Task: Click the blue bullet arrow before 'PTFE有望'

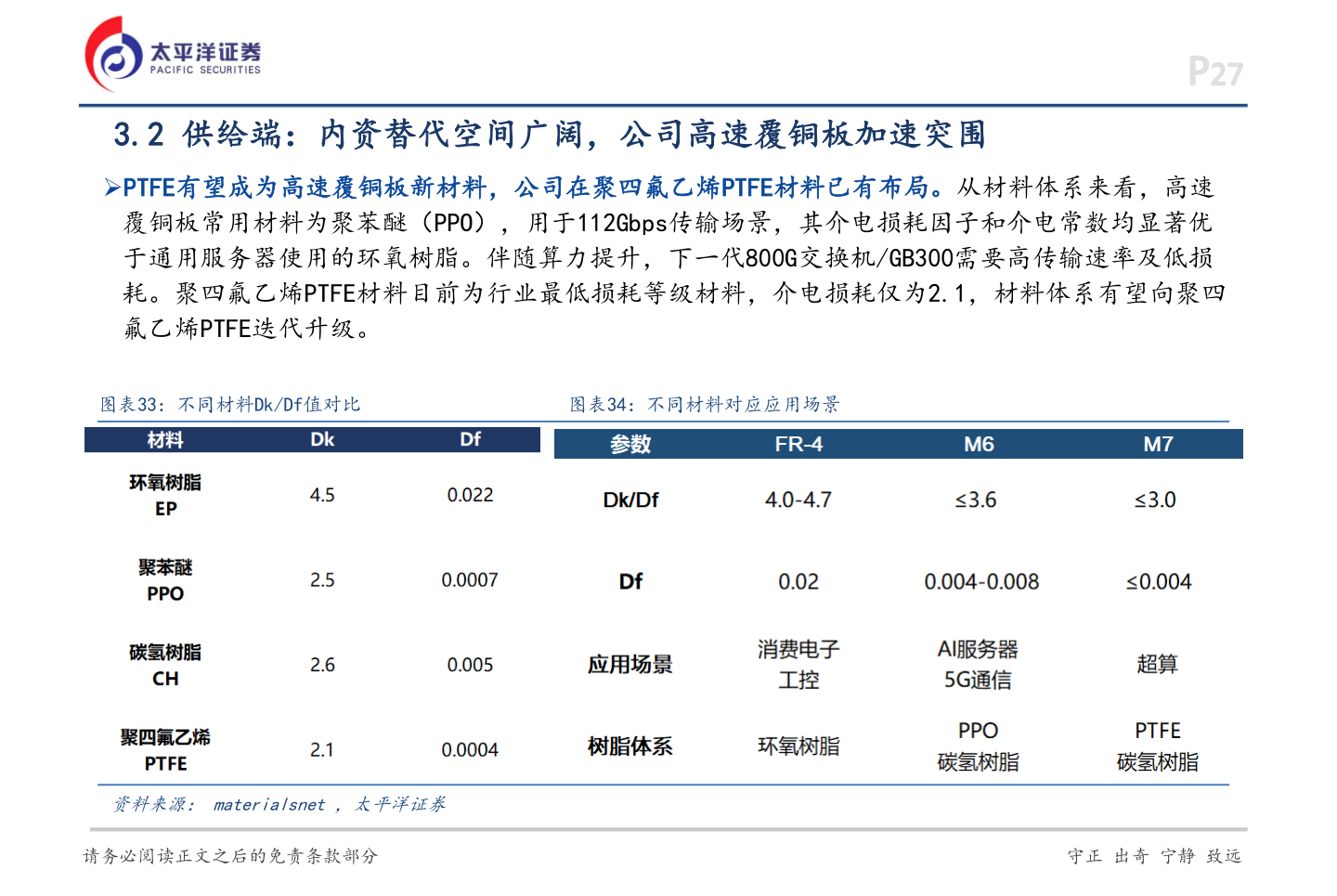Action: pyautogui.click(x=112, y=188)
